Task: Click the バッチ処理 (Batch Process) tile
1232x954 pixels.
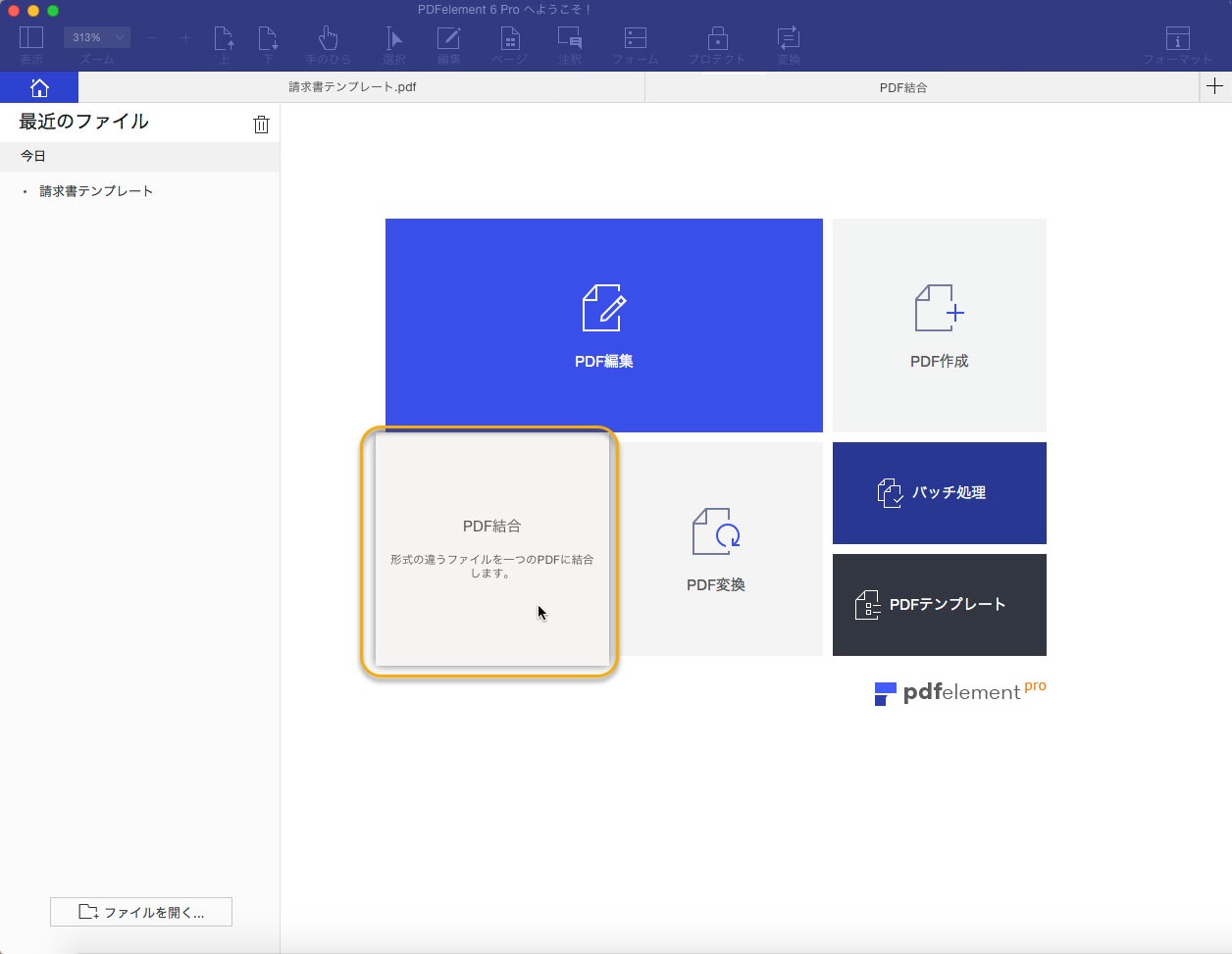Action: [x=939, y=493]
